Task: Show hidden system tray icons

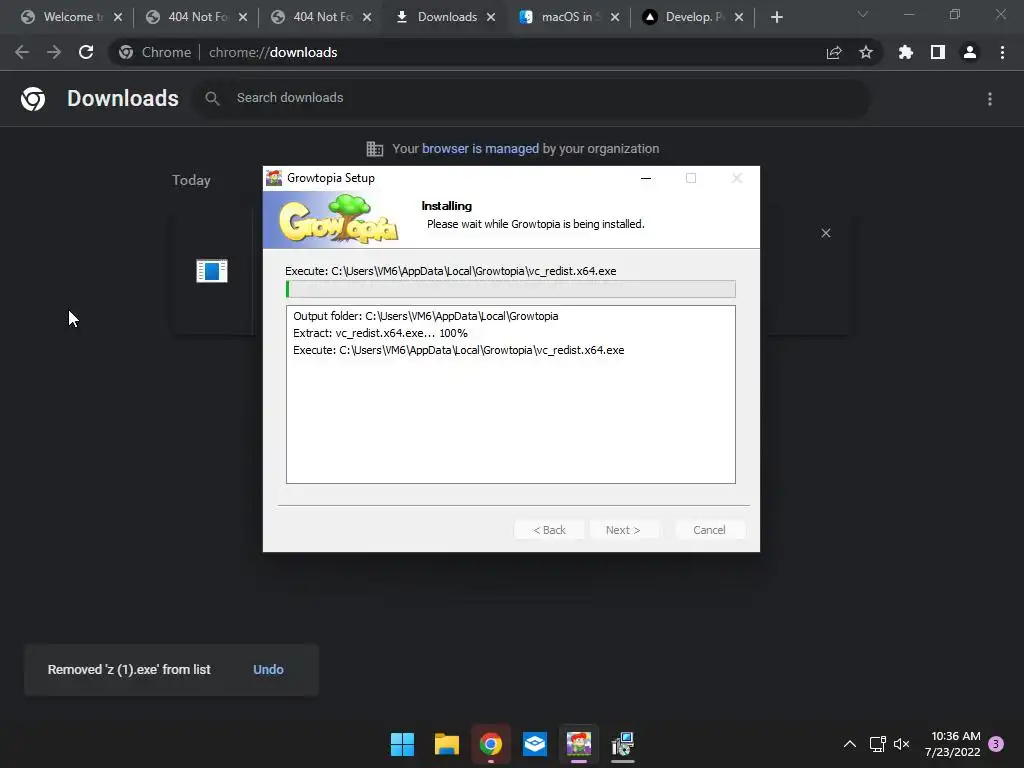Action: pyautogui.click(x=850, y=744)
